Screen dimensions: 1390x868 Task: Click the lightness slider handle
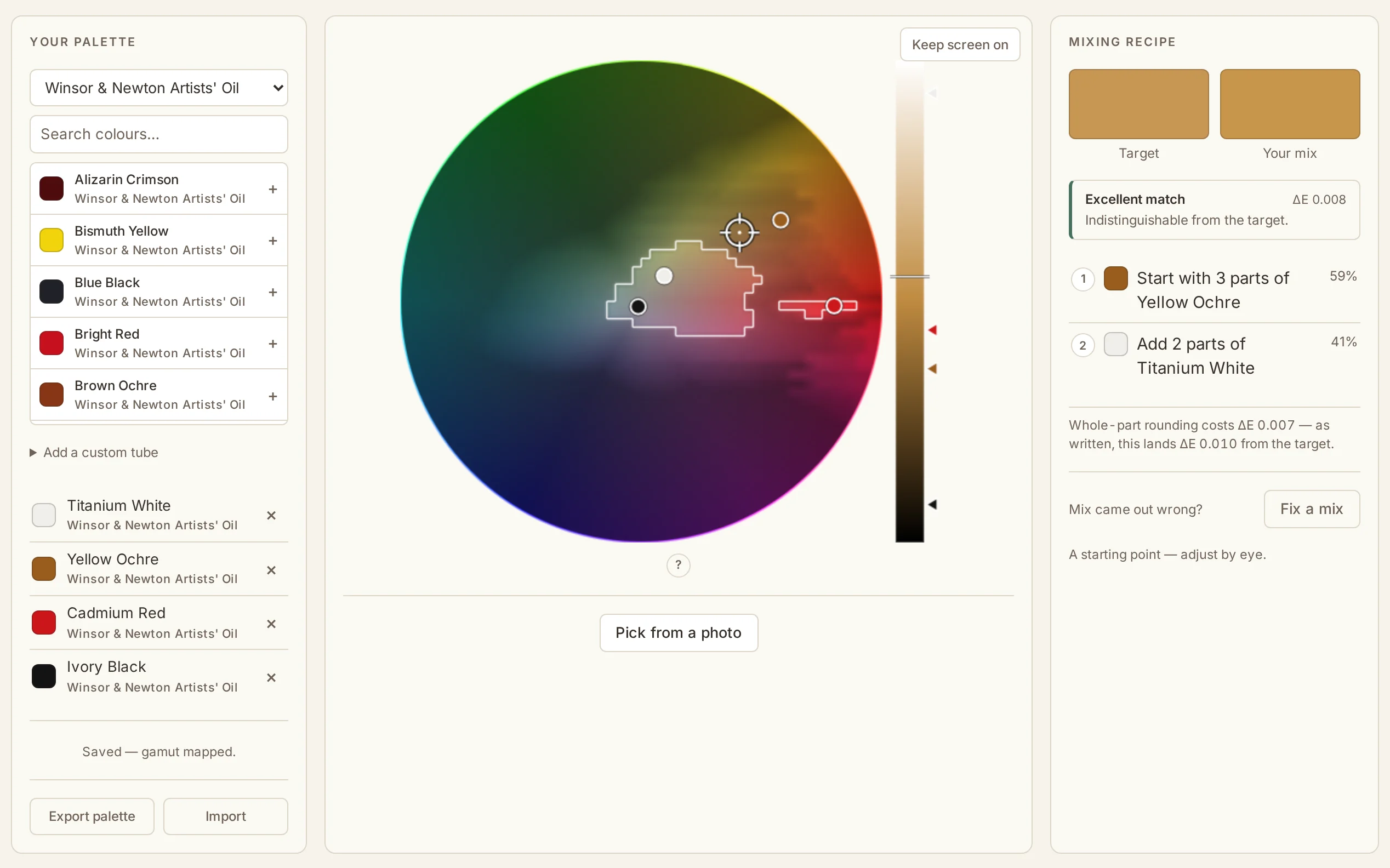coord(909,277)
